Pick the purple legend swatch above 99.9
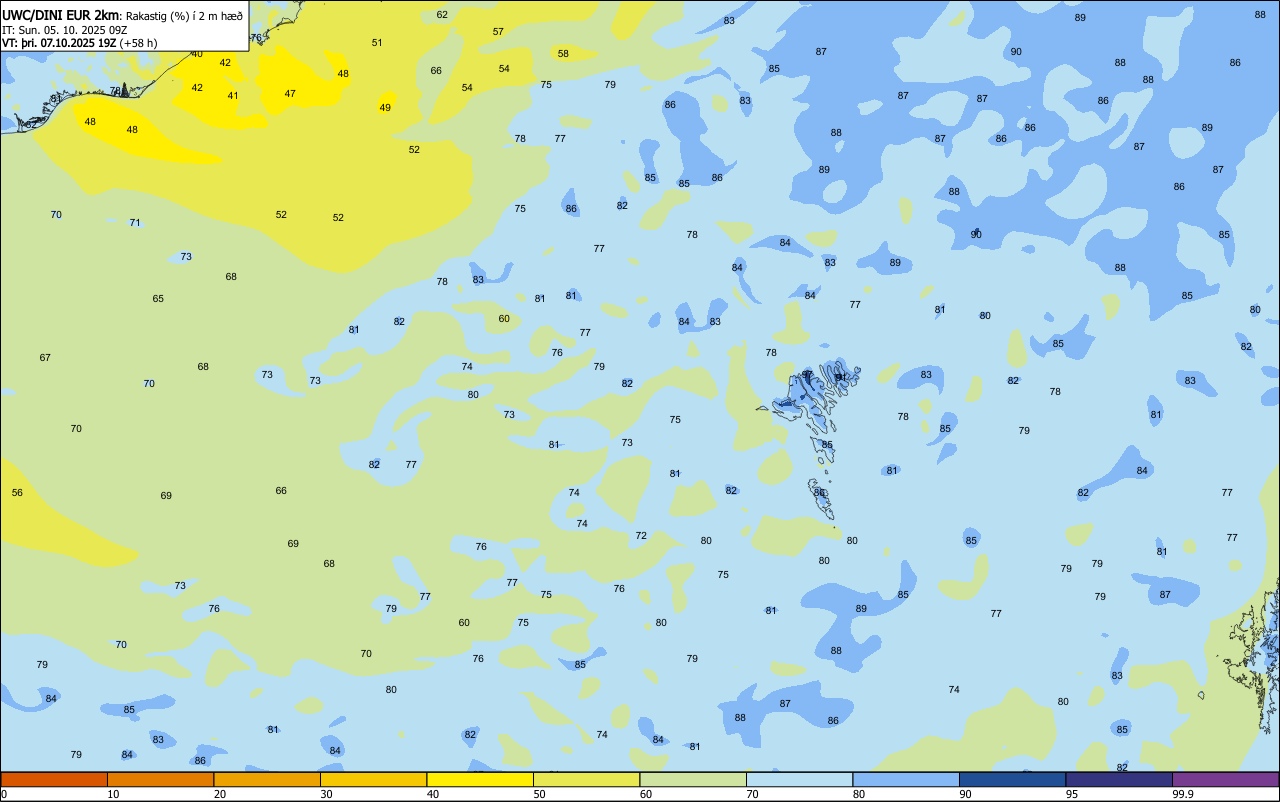Viewport: 1280px width, 802px height. point(1225,779)
